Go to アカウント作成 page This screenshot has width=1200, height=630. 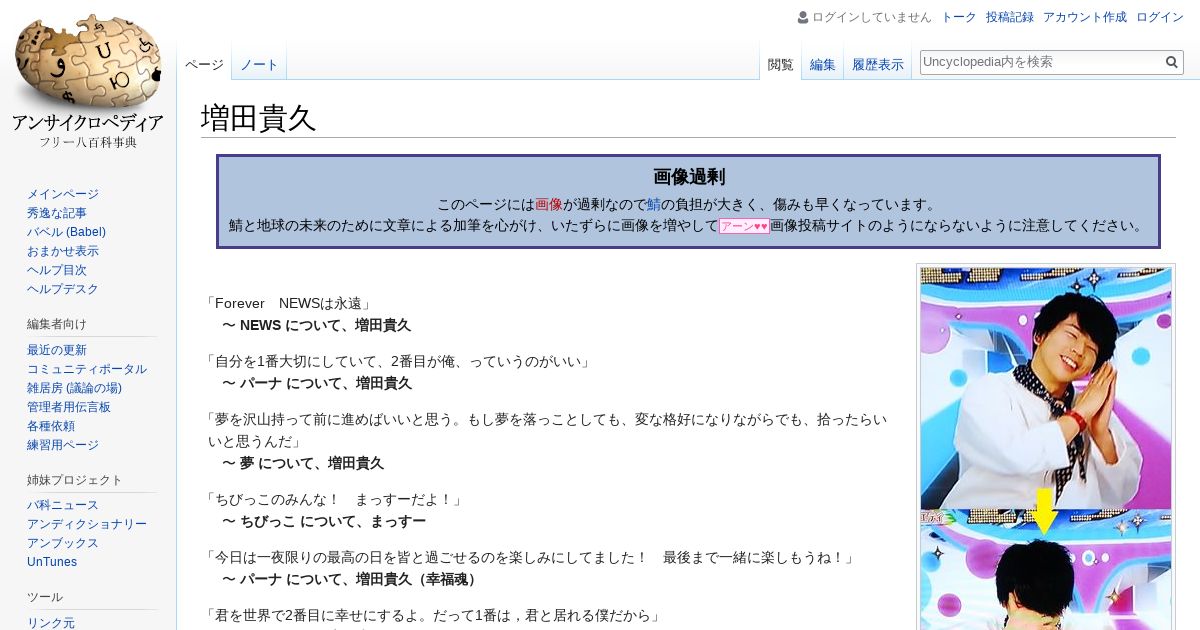(x=1085, y=17)
